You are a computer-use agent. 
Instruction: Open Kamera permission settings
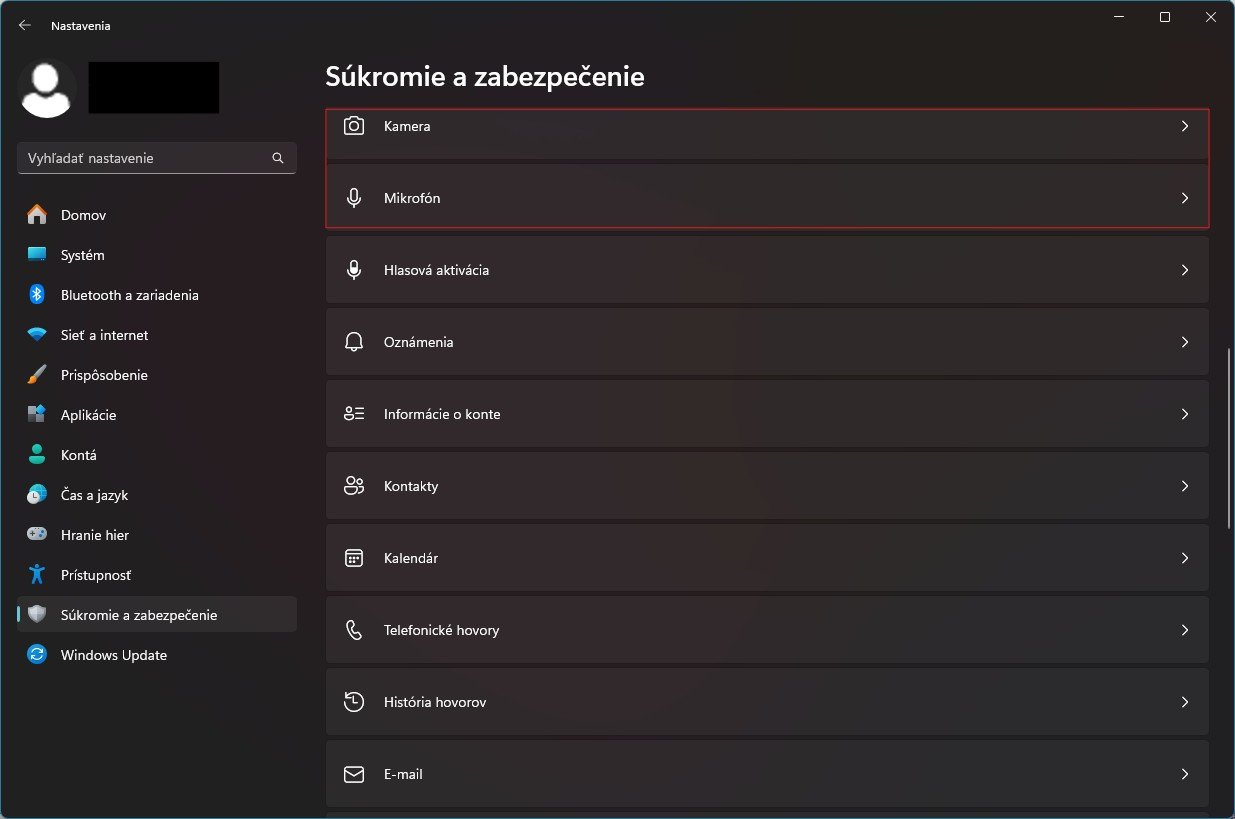(x=767, y=133)
